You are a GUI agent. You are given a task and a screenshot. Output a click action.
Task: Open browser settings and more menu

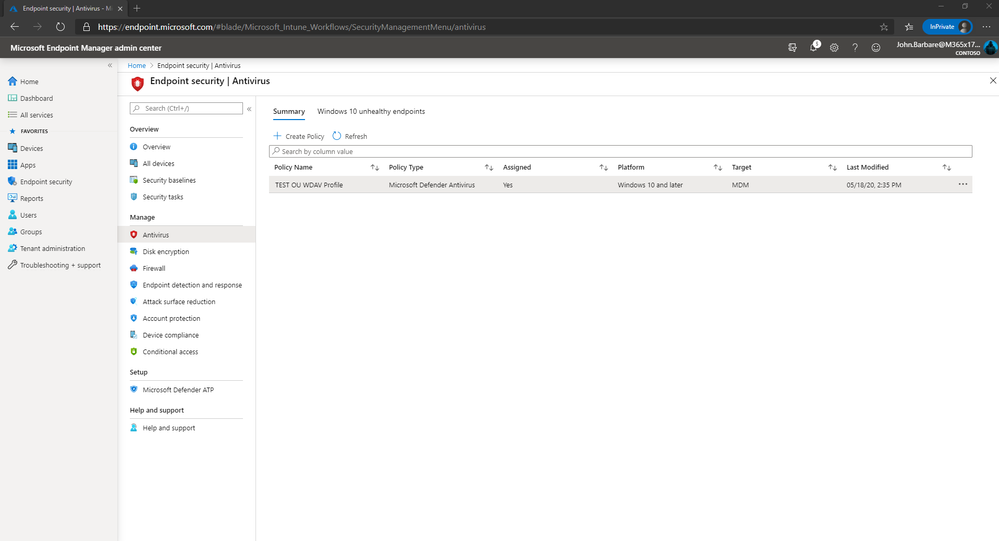986,27
